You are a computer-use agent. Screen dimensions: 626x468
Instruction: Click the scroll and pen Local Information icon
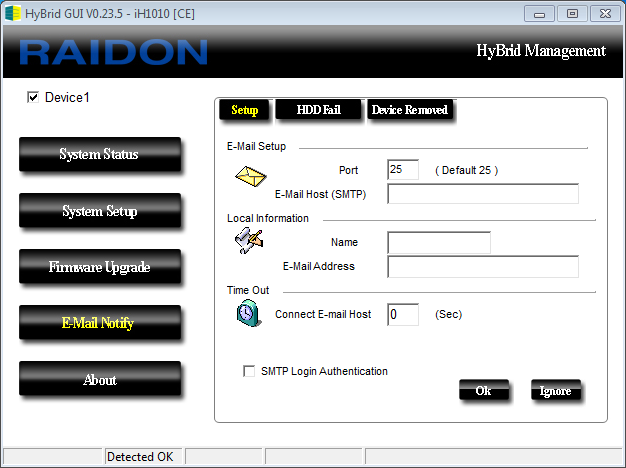point(249,240)
